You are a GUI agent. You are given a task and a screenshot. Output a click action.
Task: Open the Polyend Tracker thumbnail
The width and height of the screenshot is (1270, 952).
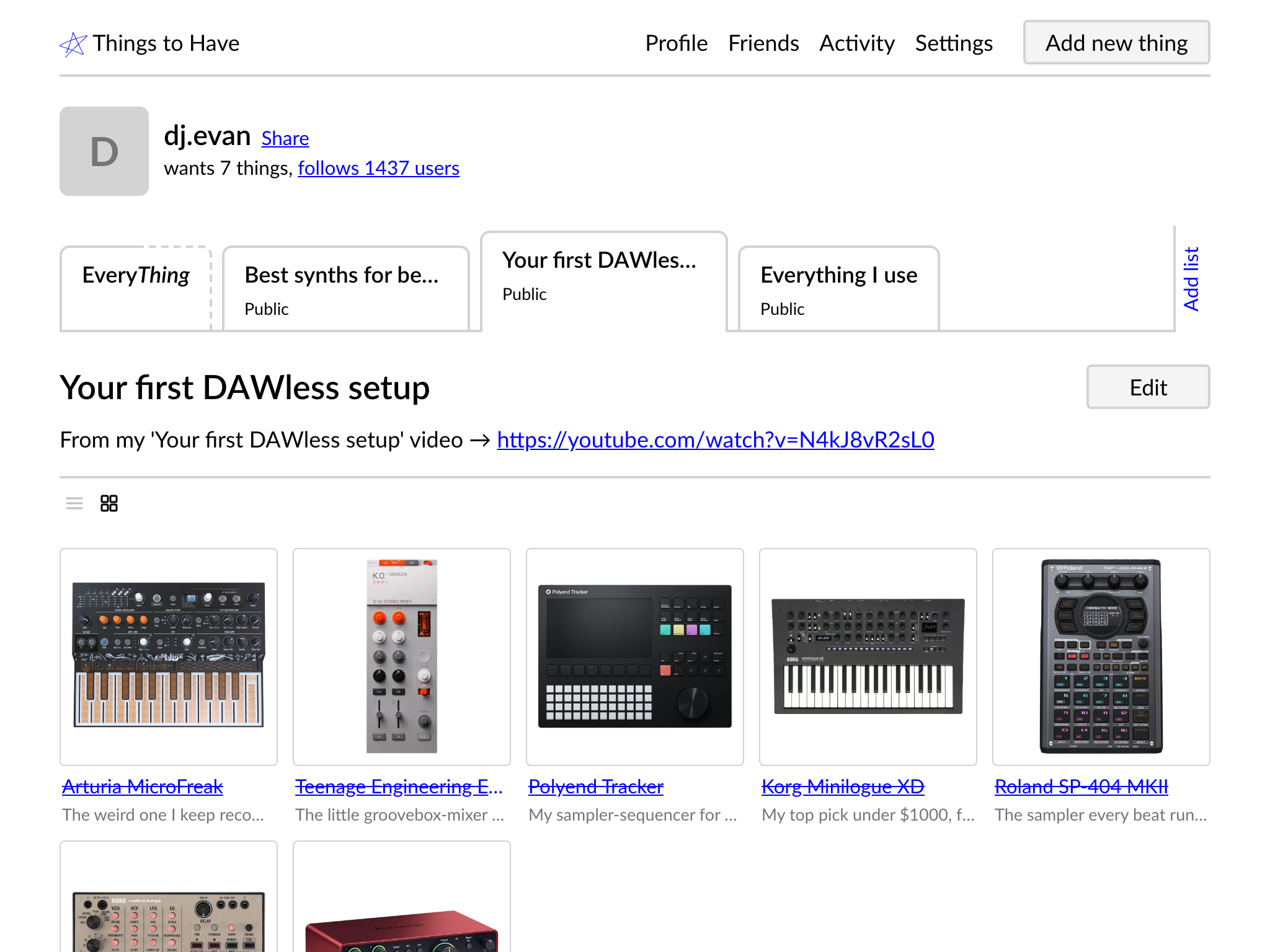pos(635,657)
